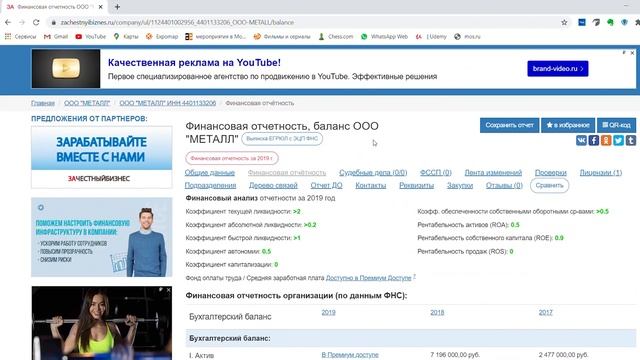Share the page on Facebook
The height and width of the screenshot is (360, 640).
593,140
